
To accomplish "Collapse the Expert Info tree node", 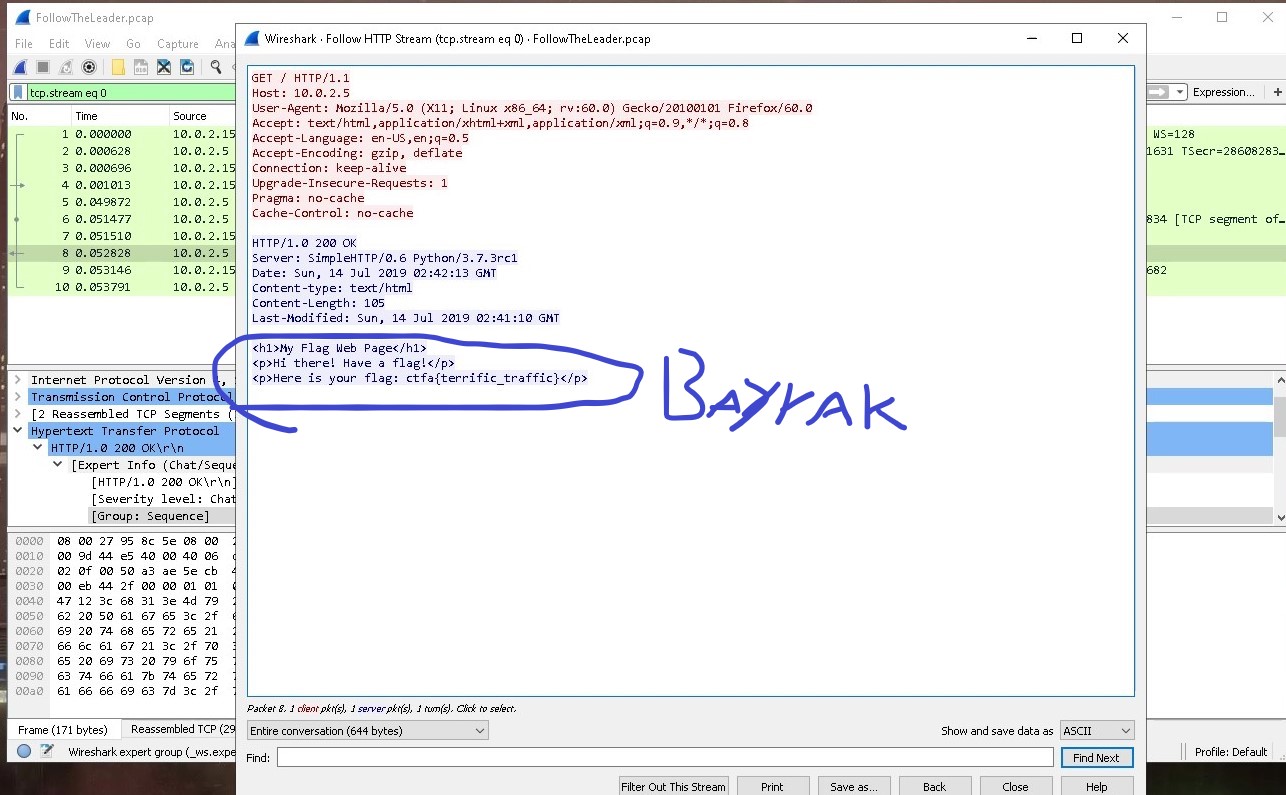I will 57,465.
